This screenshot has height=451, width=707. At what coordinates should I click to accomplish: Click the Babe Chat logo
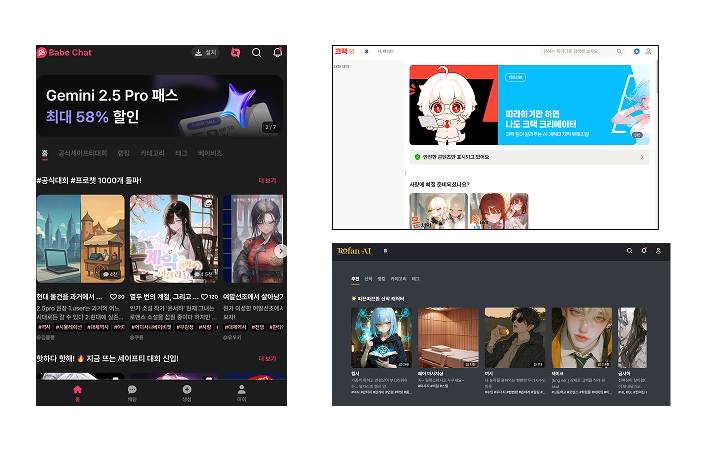click(64, 53)
